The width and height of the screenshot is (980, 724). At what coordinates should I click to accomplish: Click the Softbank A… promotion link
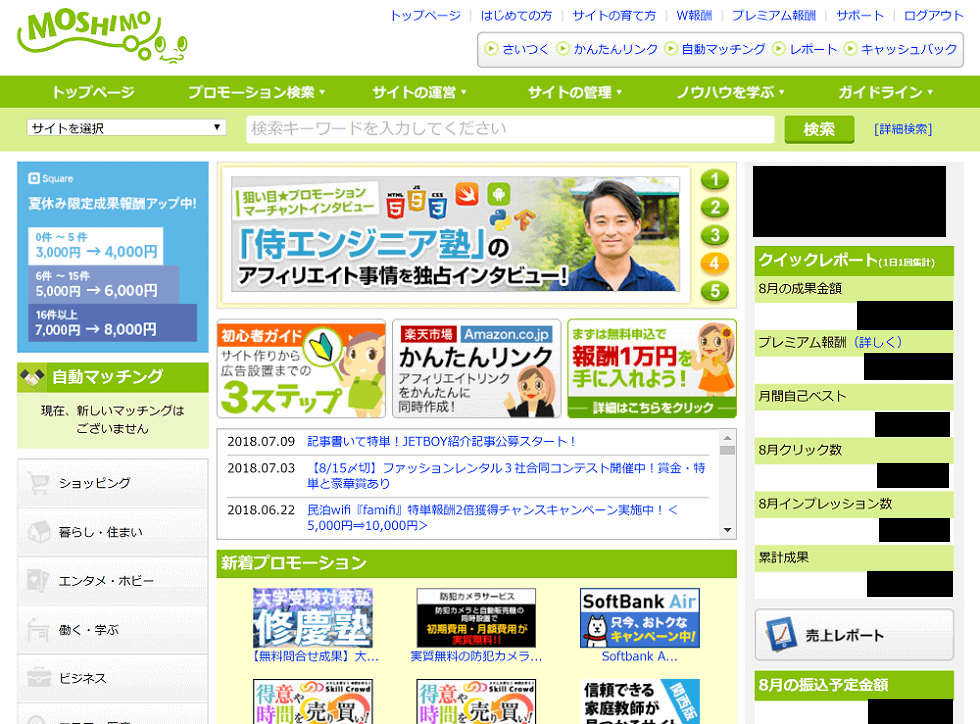coord(639,656)
